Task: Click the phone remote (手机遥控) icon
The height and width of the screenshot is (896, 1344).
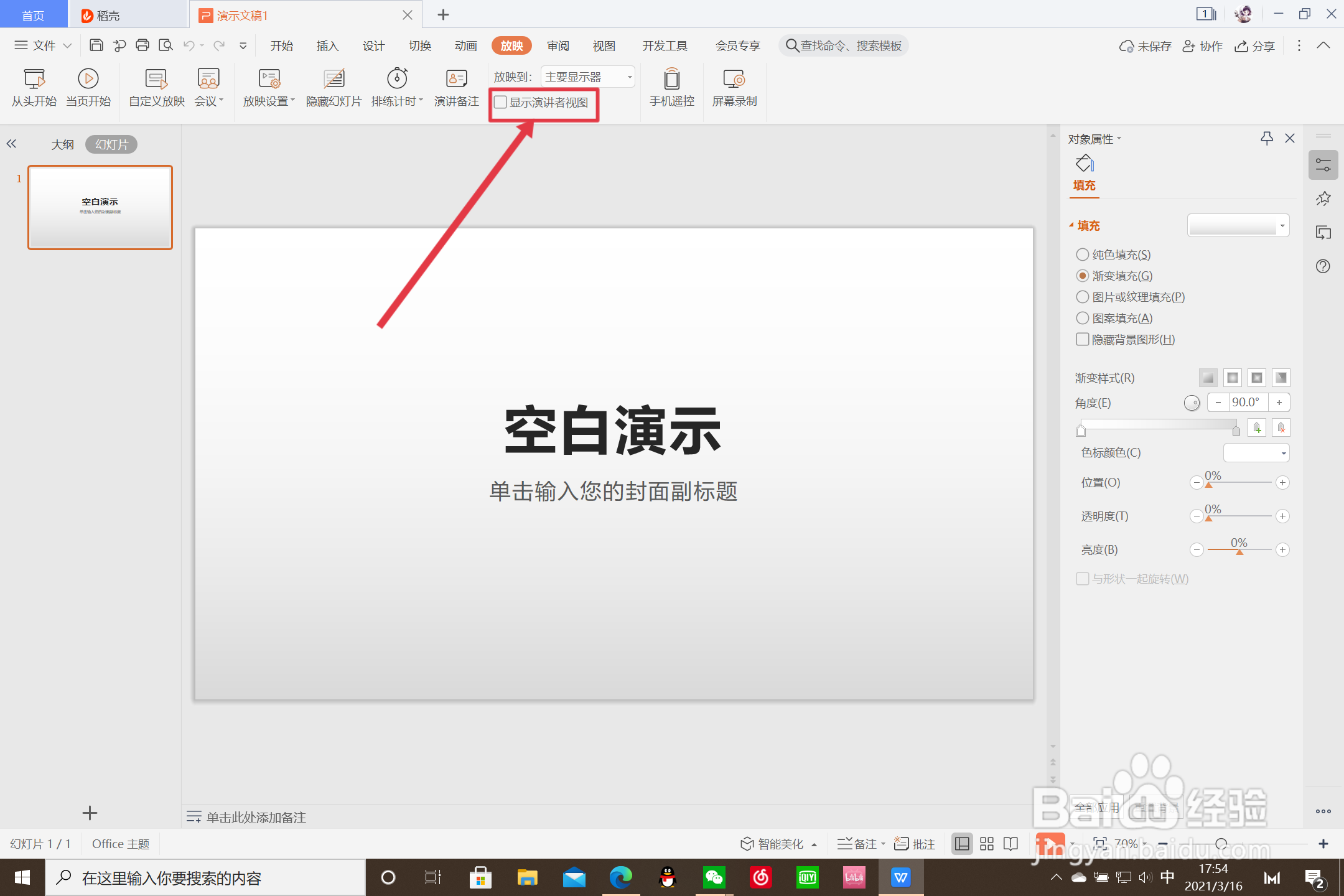Action: tap(671, 80)
